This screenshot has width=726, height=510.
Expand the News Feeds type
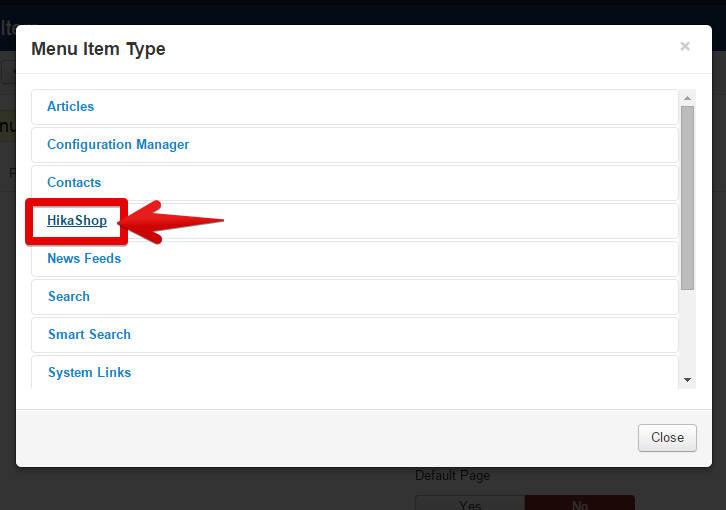click(84, 258)
